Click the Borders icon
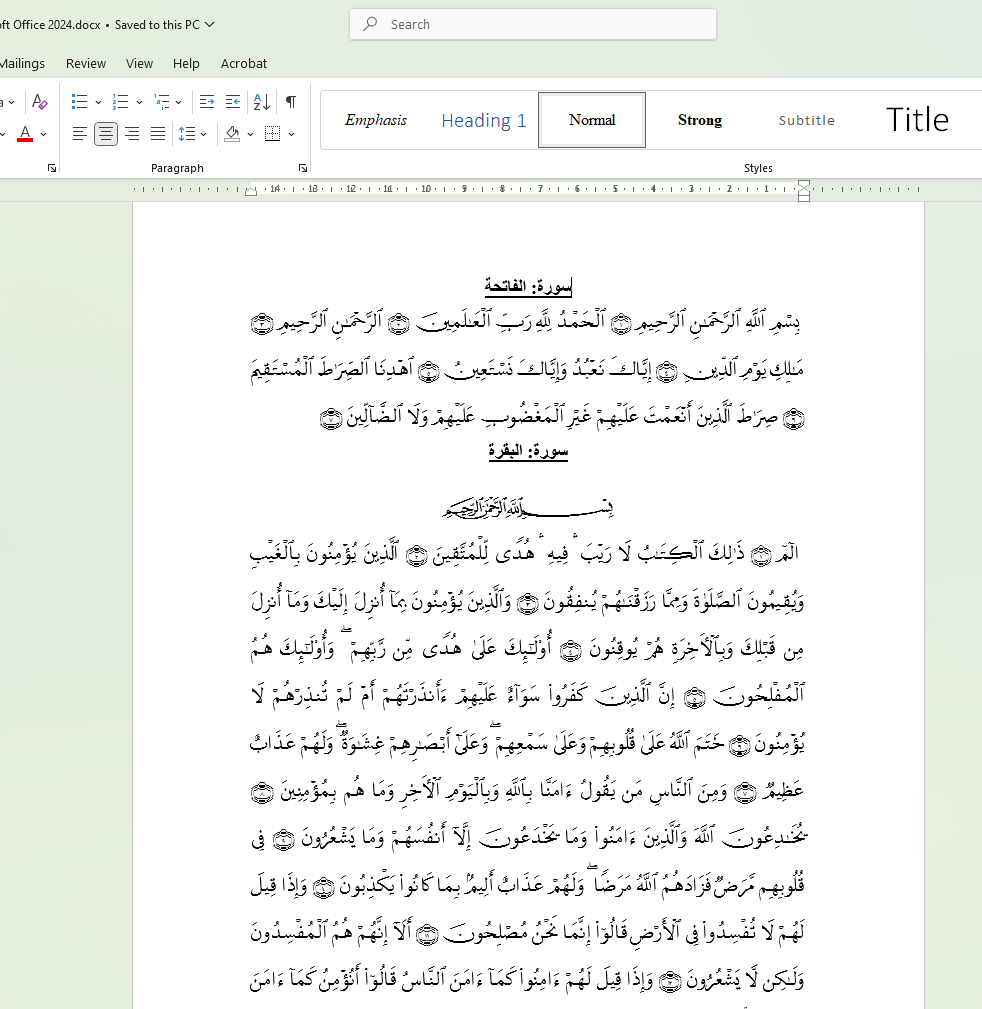Image resolution: width=982 pixels, height=1009 pixels. [272, 134]
